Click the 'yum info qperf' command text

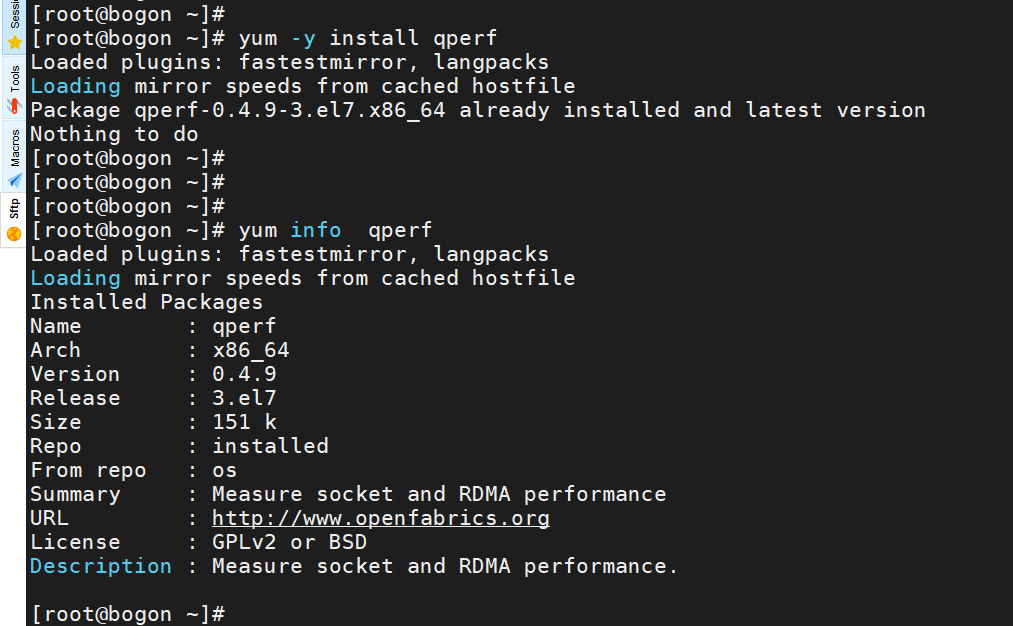pyautogui.click(x=335, y=230)
